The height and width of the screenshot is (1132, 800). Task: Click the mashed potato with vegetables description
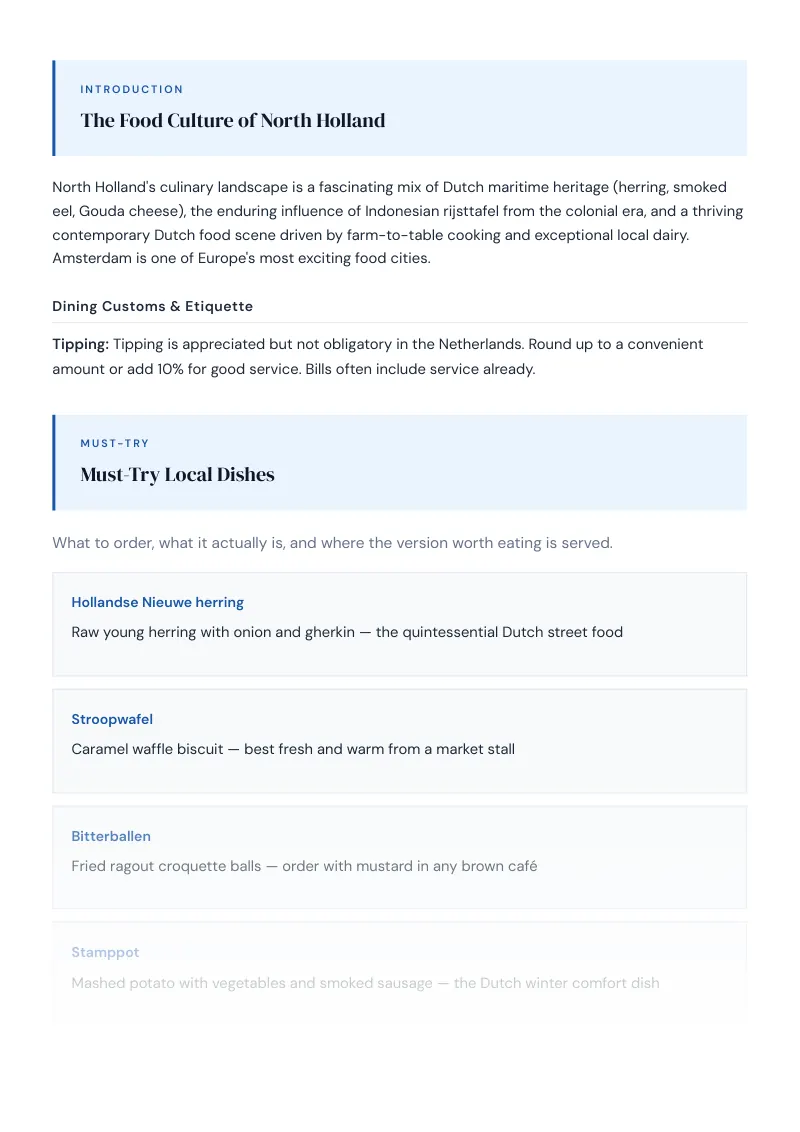(x=365, y=983)
